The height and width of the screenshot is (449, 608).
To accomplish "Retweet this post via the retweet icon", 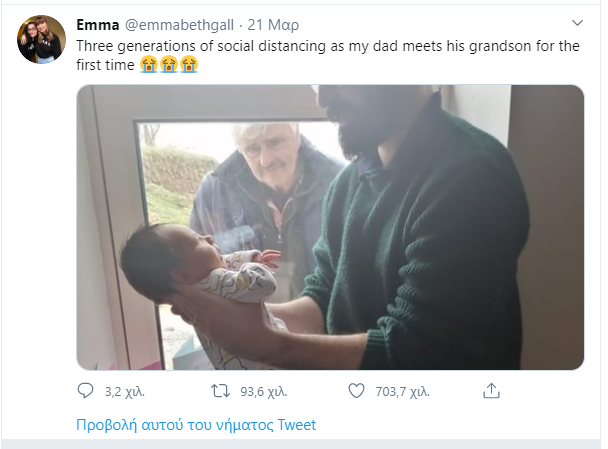I will 220,391.
